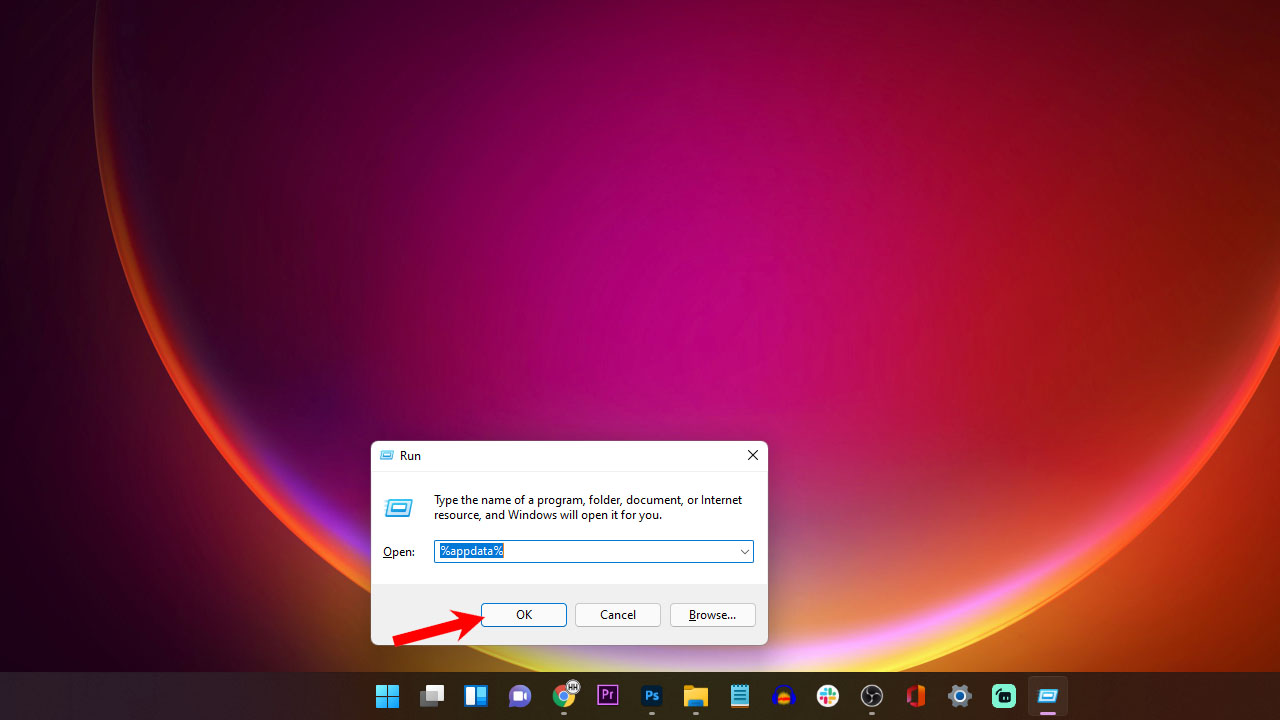Open Adobe Premiere Pro

(x=607, y=695)
